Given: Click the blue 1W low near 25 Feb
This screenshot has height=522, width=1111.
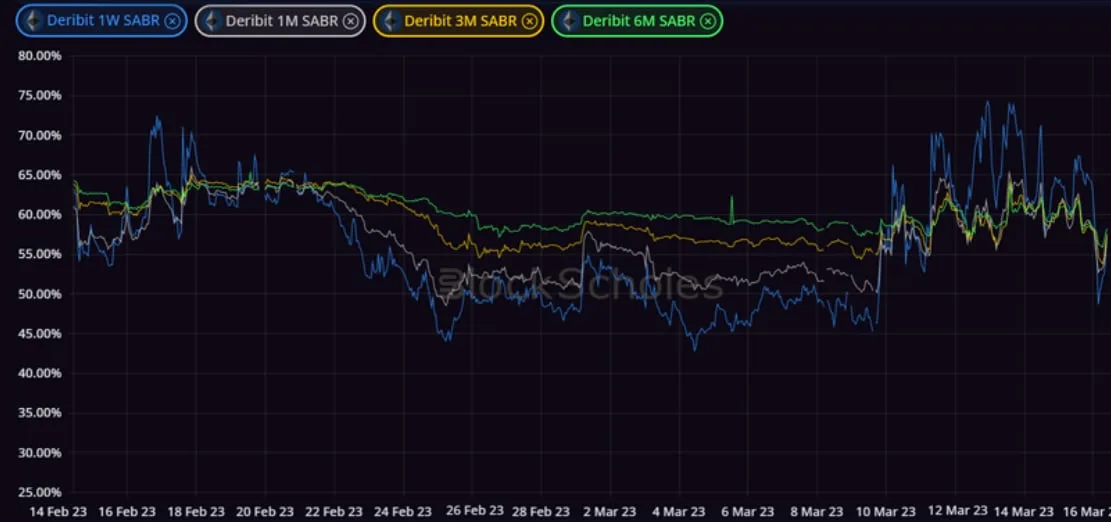Looking at the screenshot, I should click(446, 337).
